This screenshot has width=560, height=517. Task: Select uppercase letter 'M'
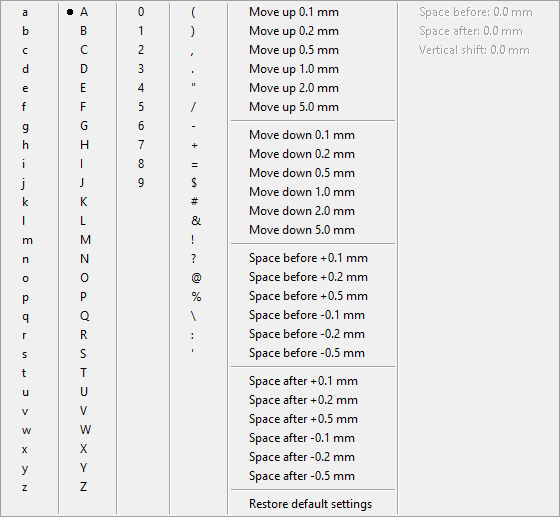pyautogui.click(x=87, y=240)
